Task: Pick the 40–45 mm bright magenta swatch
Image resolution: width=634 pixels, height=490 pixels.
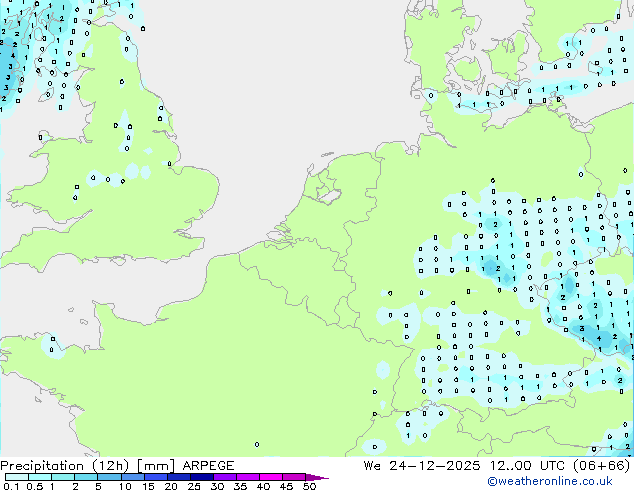Action: pos(271,477)
